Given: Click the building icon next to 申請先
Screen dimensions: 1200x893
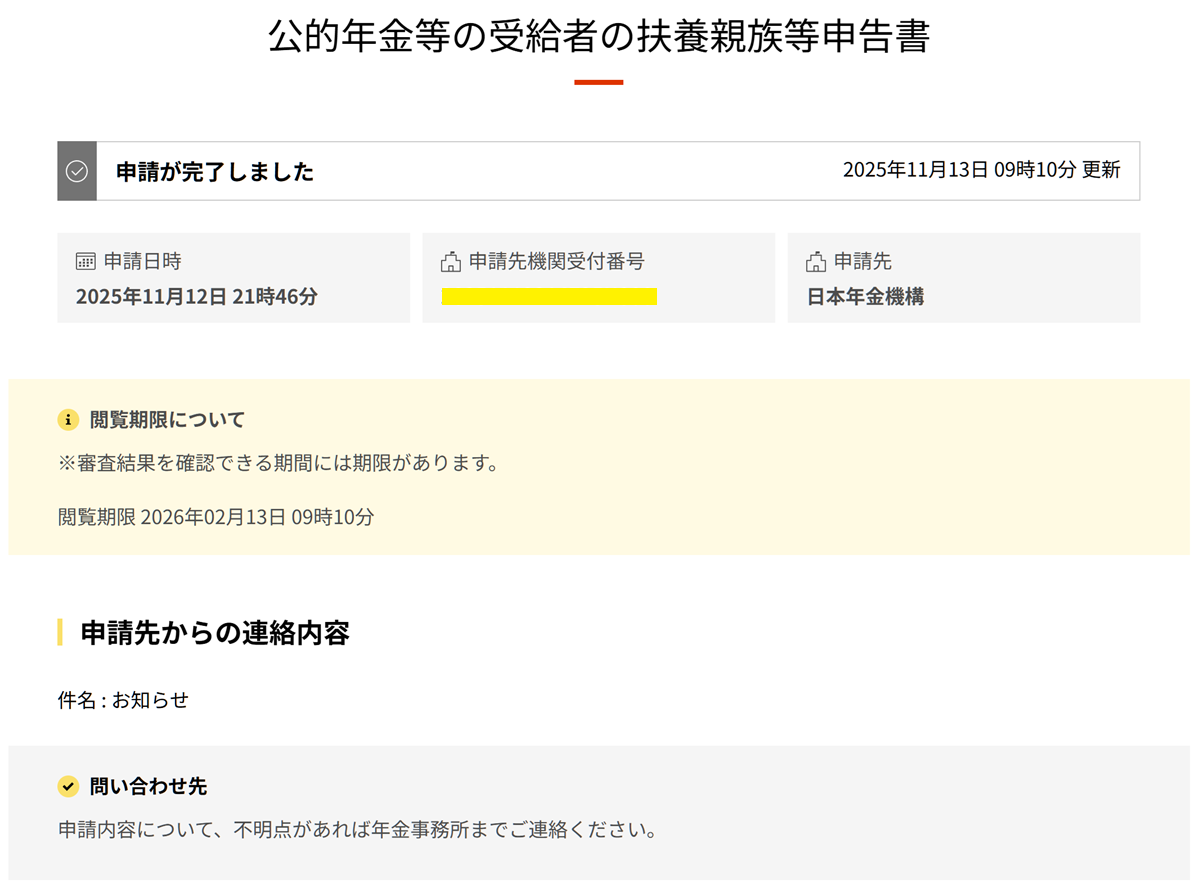Looking at the screenshot, I should [x=816, y=262].
